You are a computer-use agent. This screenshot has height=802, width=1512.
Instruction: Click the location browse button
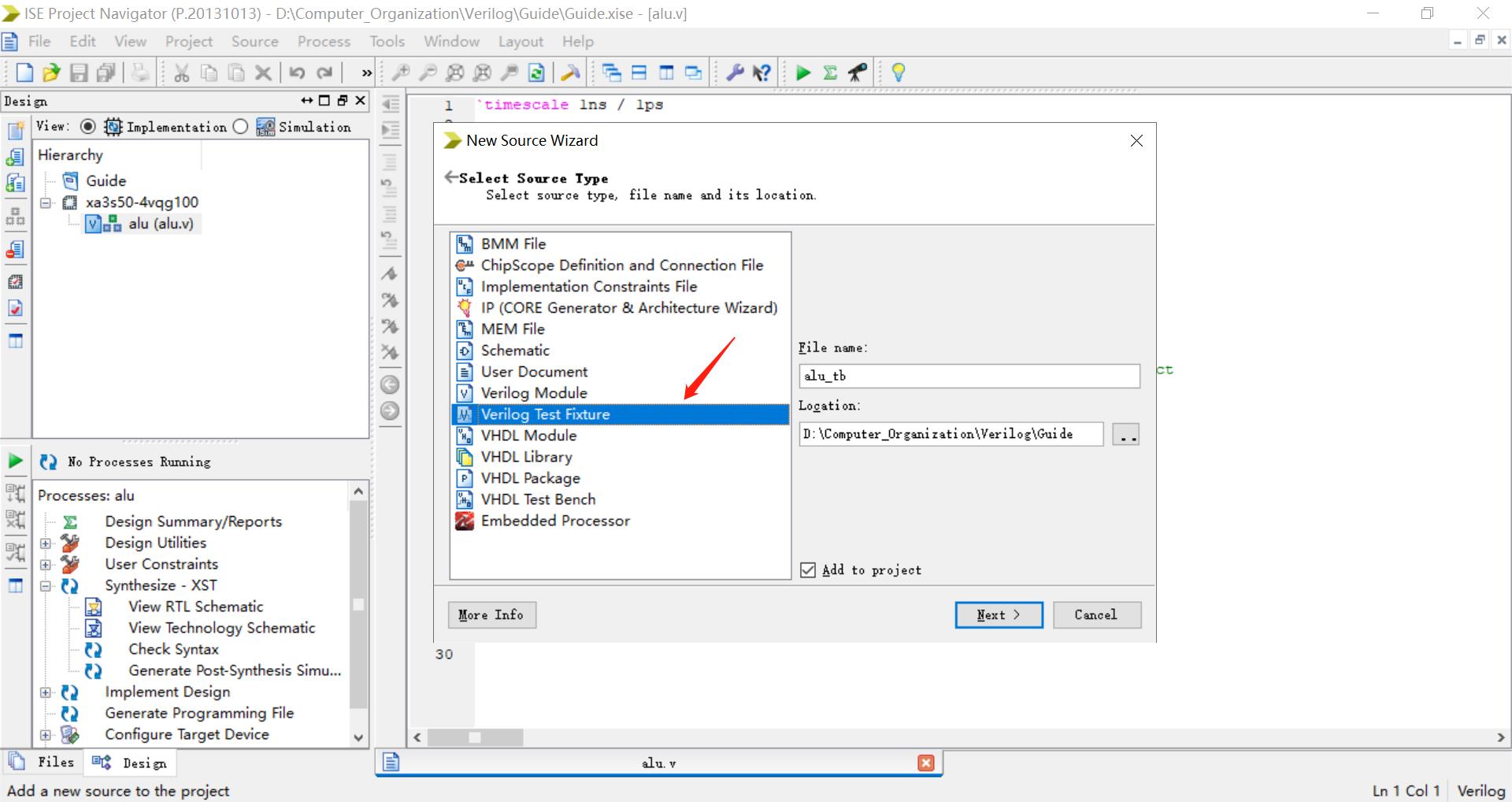pyautogui.click(x=1126, y=434)
